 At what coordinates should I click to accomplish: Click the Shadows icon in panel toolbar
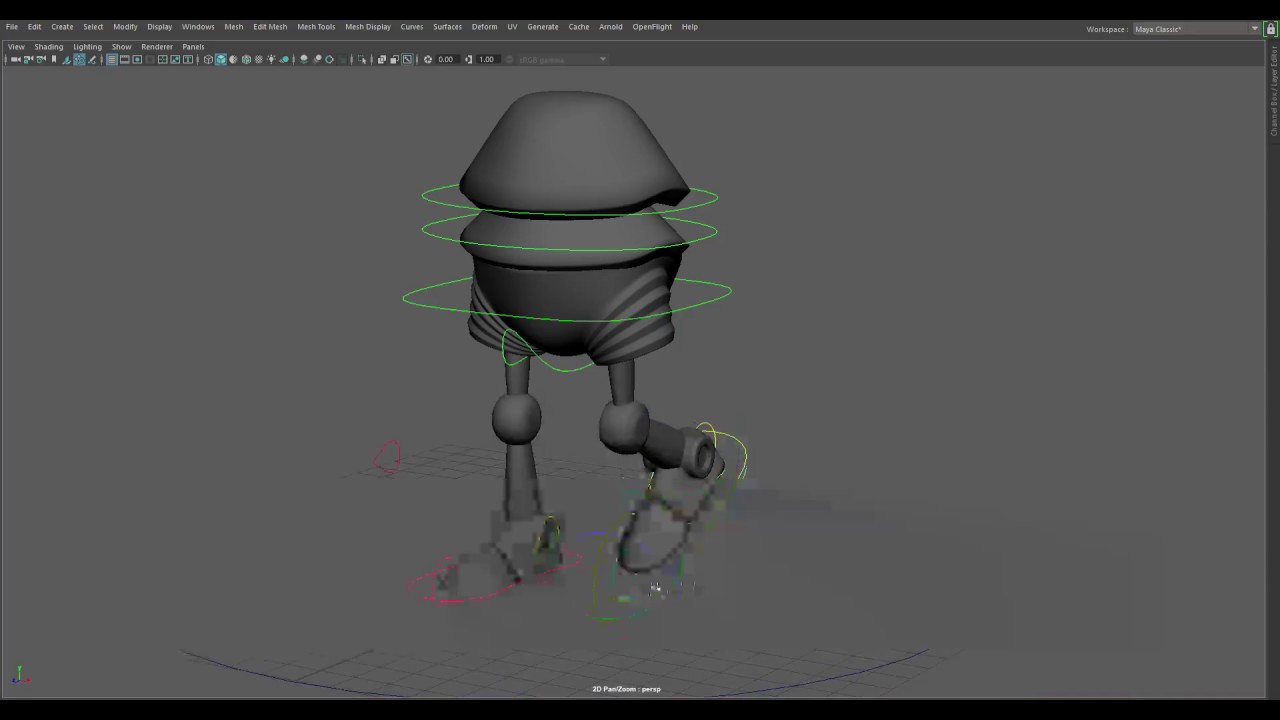click(285, 59)
